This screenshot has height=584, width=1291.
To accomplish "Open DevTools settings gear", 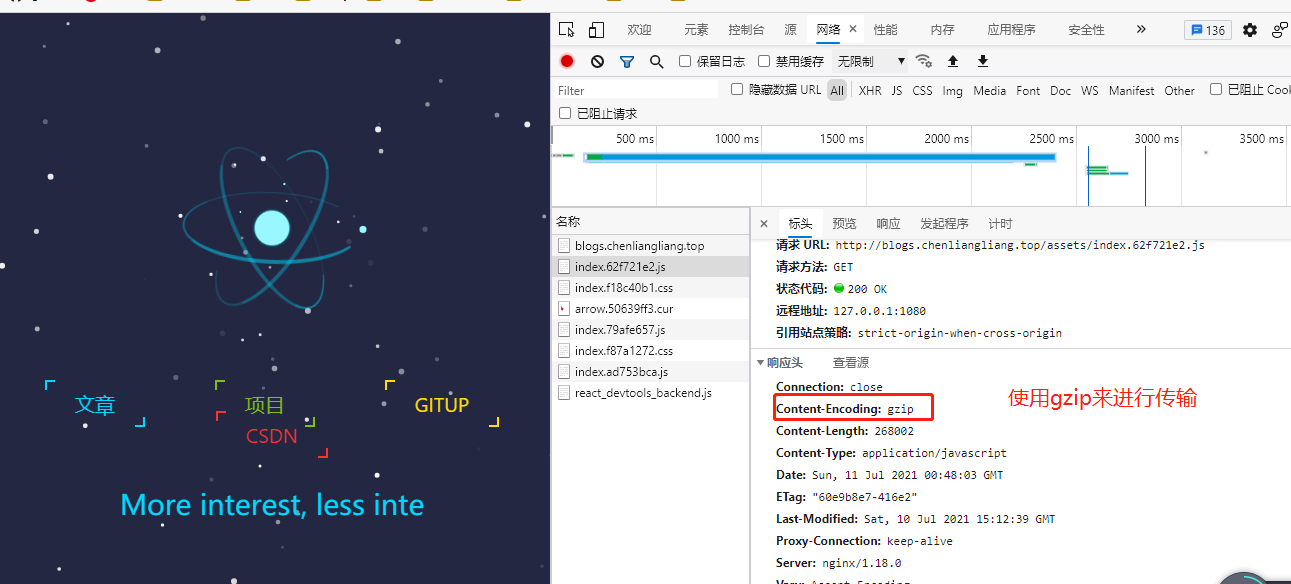I will click(x=1249, y=30).
